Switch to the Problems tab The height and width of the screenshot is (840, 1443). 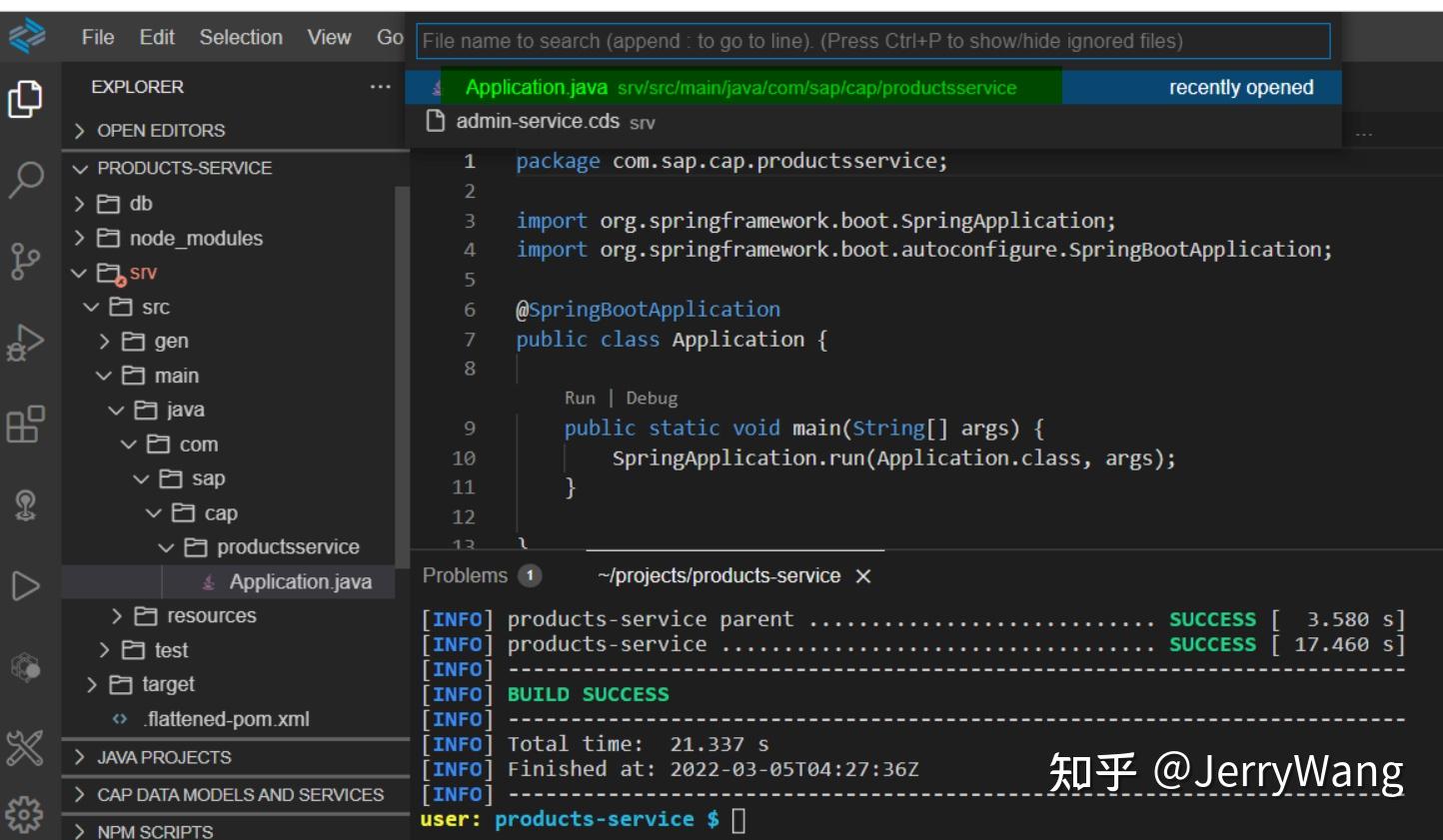click(x=481, y=575)
